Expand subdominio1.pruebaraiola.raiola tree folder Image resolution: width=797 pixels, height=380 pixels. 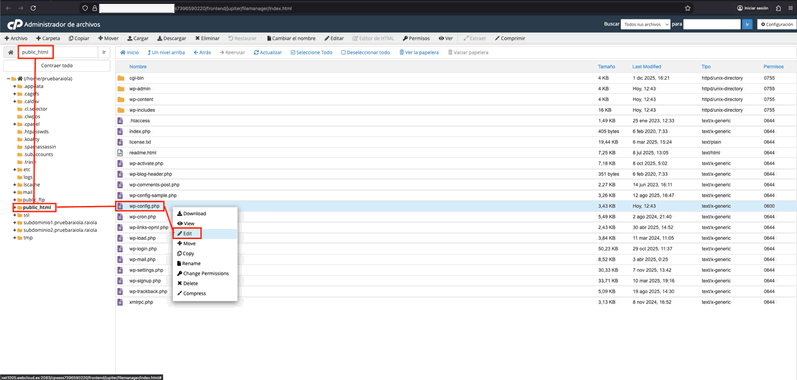(x=15, y=223)
